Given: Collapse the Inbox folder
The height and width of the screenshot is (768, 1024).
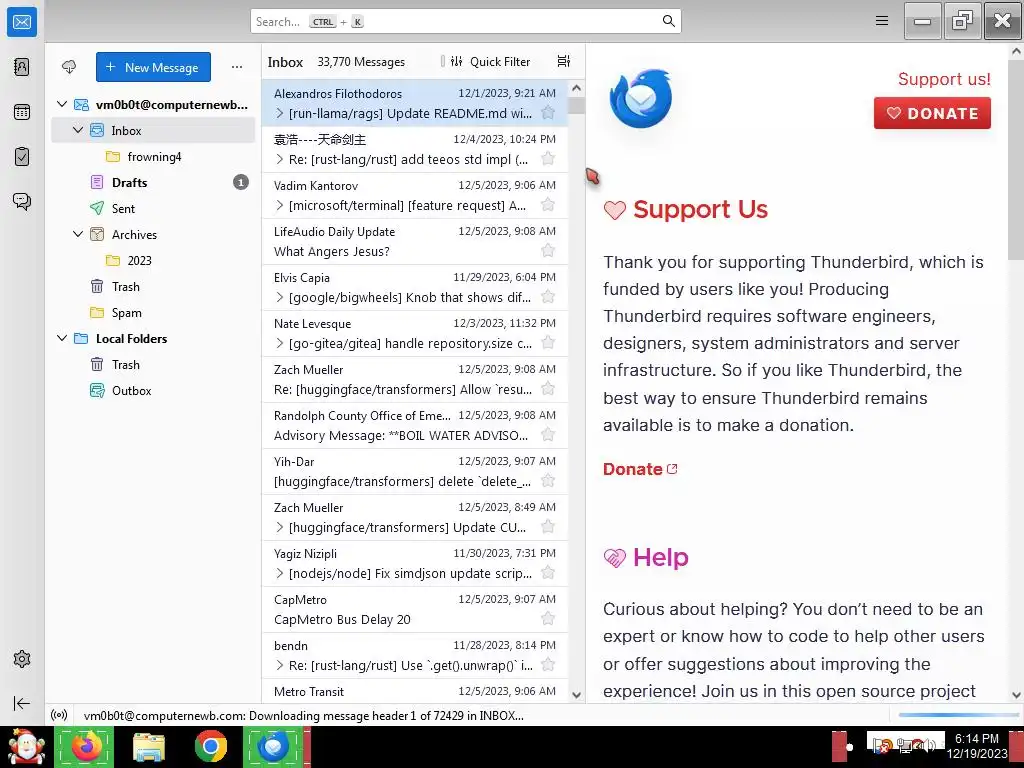Looking at the screenshot, I should pos(78,130).
